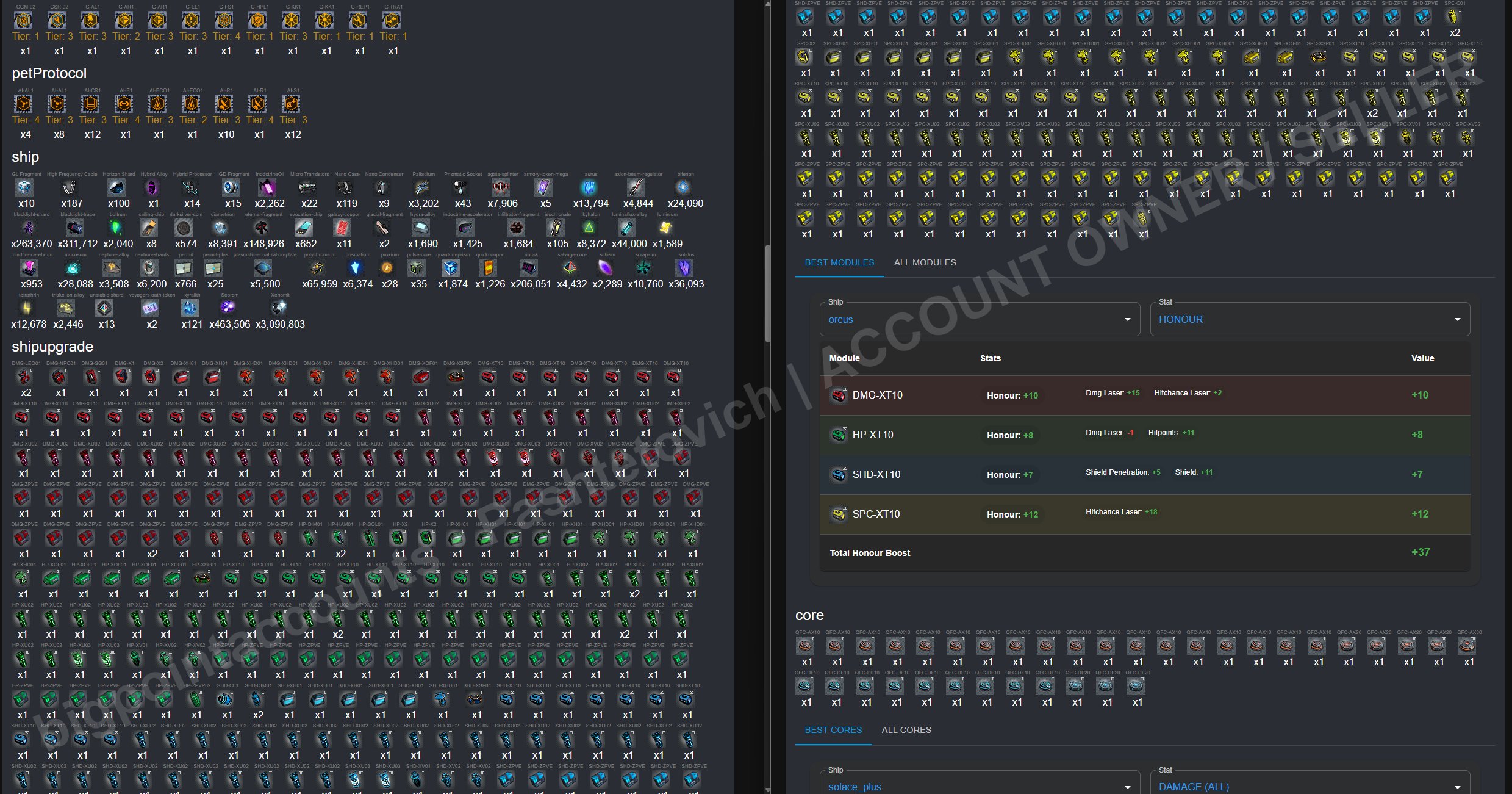1512x794 pixels.
Task: Select the G-FS1 Tier 4 gear icon
Action: 224,21
